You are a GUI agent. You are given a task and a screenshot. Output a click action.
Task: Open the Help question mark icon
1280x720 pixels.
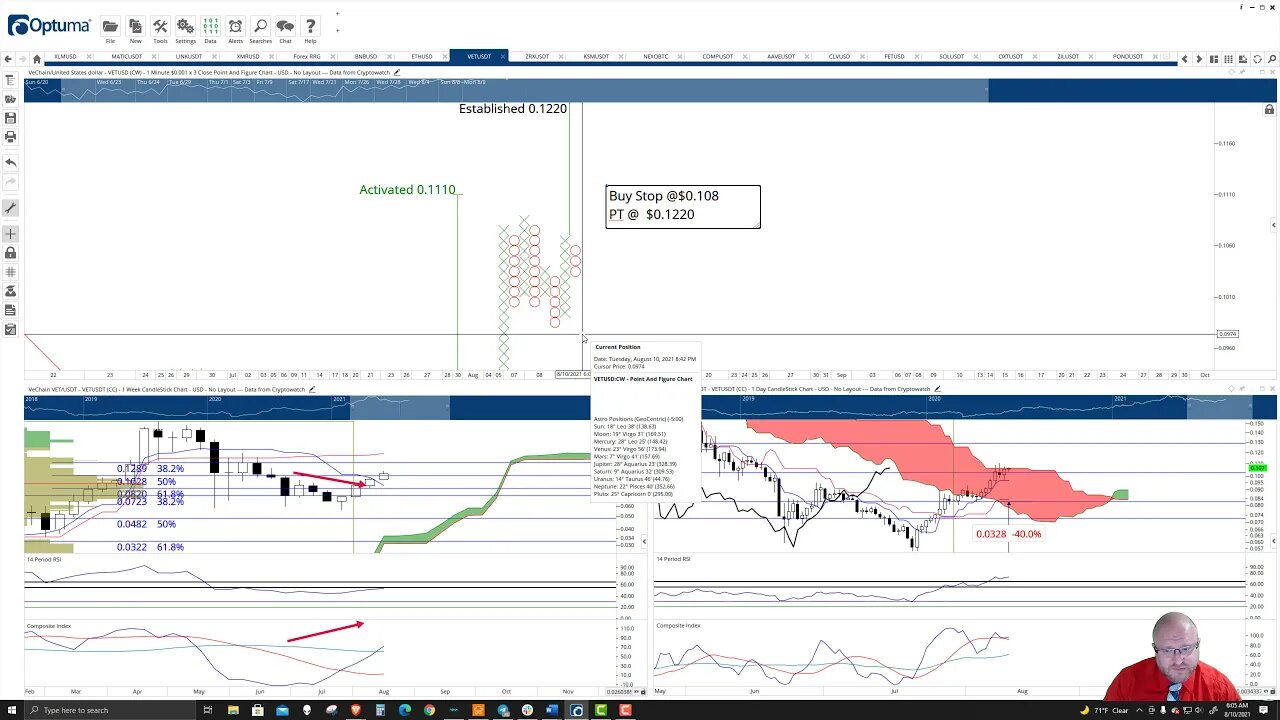pos(310,29)
